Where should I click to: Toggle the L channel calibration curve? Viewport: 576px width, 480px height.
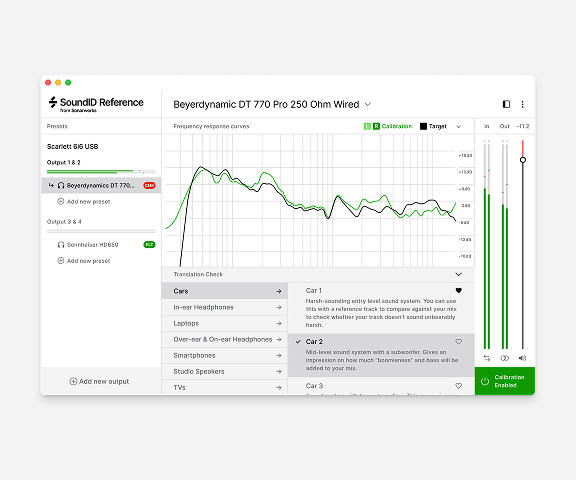click(x=367, y=126)
